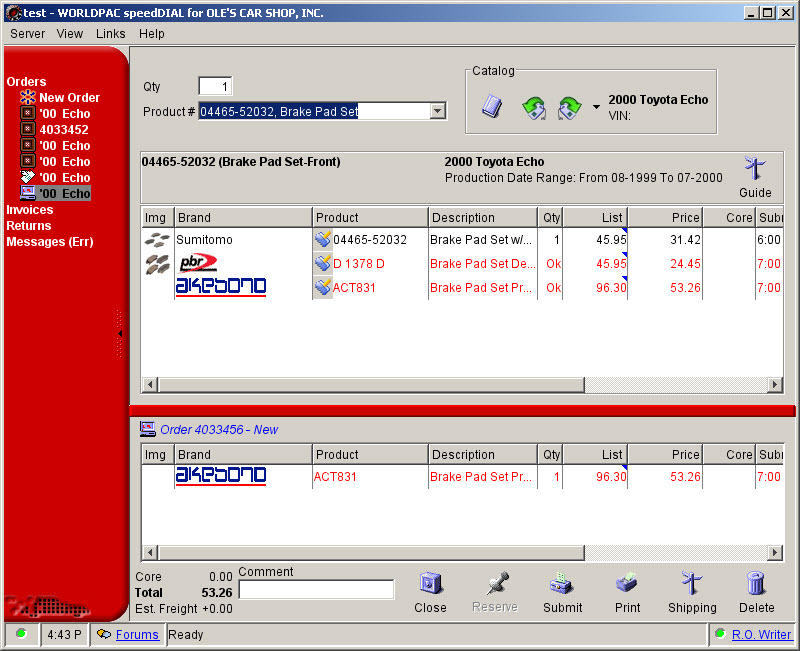Sort catalog list by List column header

tap(595, 218)
